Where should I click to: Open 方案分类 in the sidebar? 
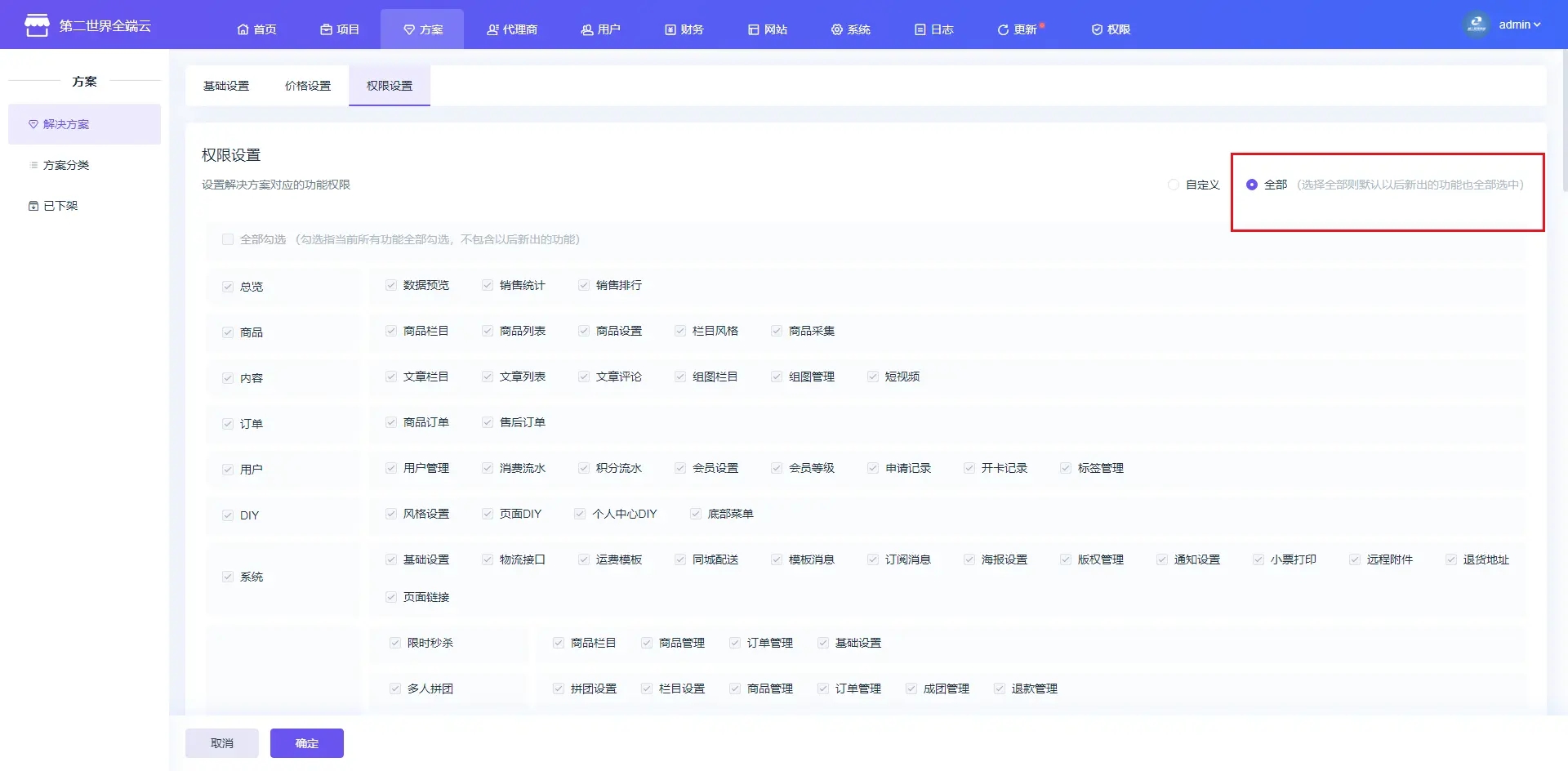click(66, 165)
